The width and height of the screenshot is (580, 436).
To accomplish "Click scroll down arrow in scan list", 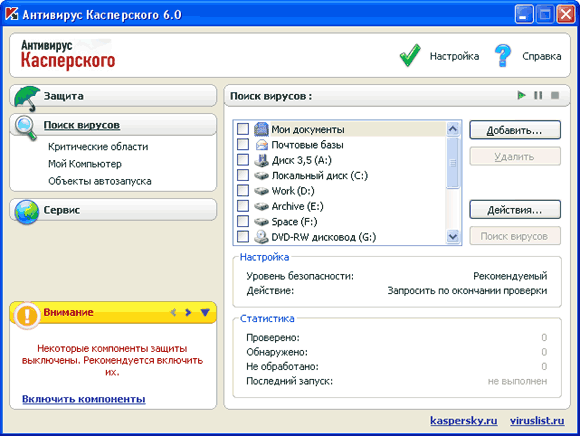I will [453, 236].
